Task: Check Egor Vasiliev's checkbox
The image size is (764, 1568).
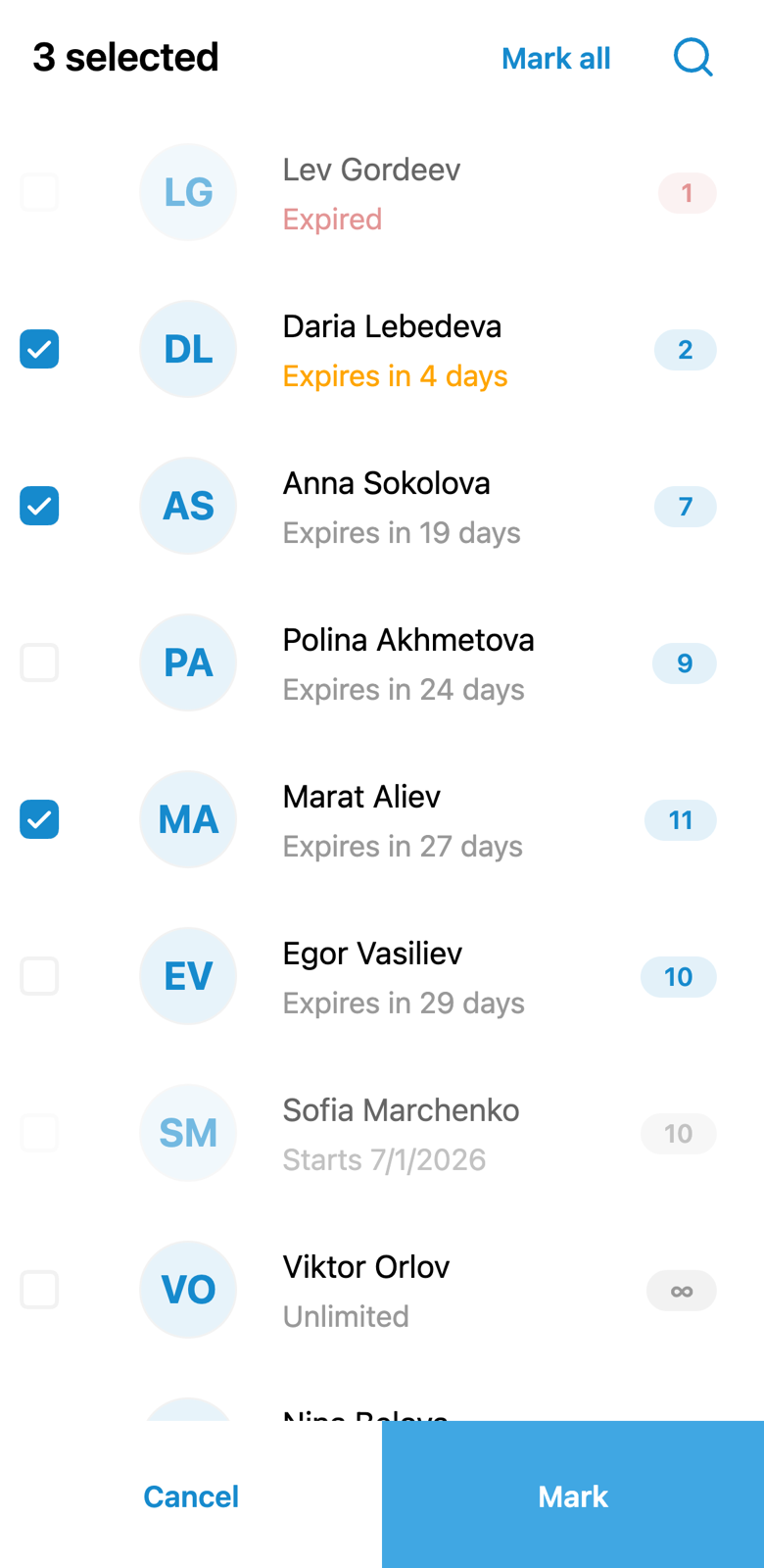Action: tap(39, 976)
